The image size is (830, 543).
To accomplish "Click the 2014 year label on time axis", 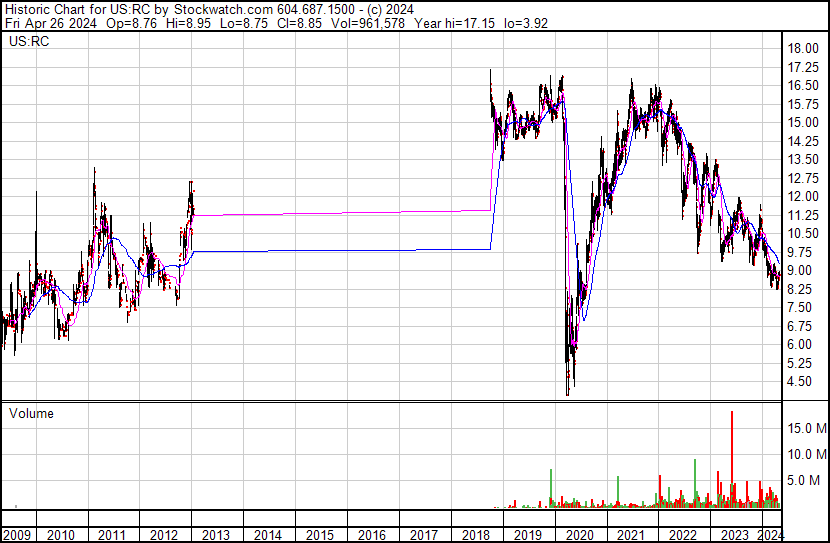I will tap(268, 535).
